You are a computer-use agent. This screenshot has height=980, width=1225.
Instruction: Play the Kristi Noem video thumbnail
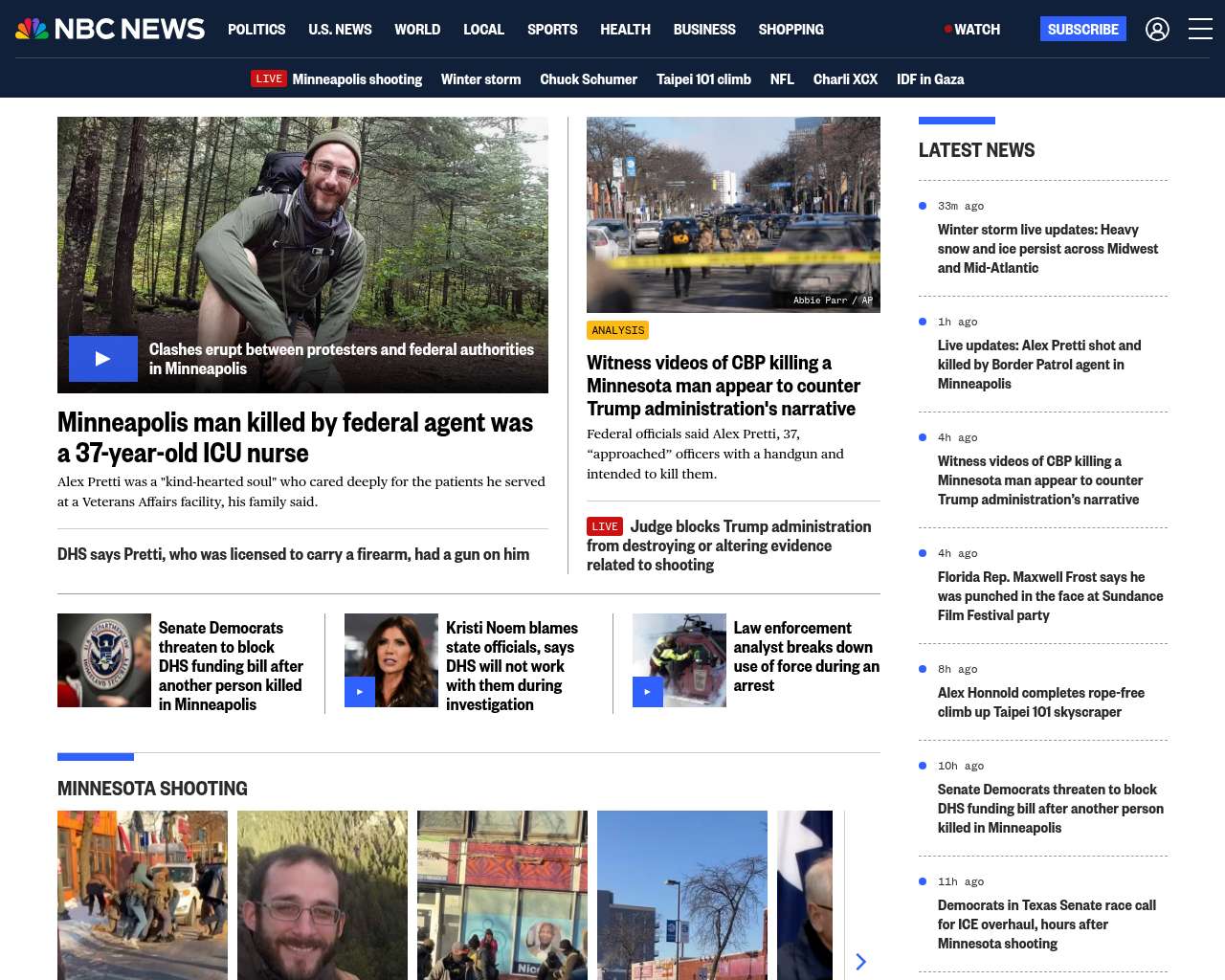tap(360, 692)
